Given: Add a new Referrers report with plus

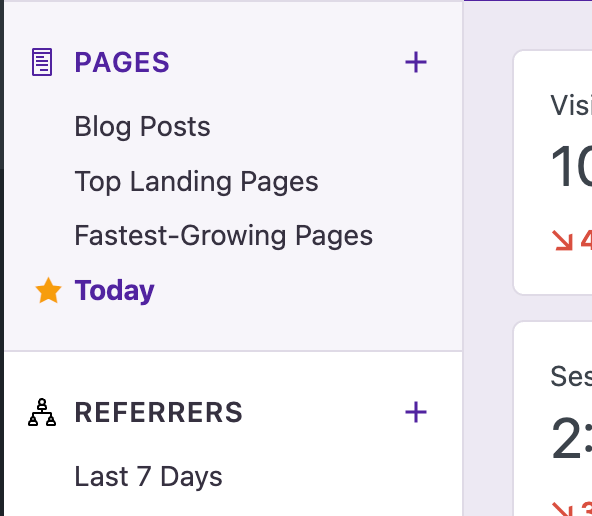Looking at the screenshot, I should click(416, 412).
